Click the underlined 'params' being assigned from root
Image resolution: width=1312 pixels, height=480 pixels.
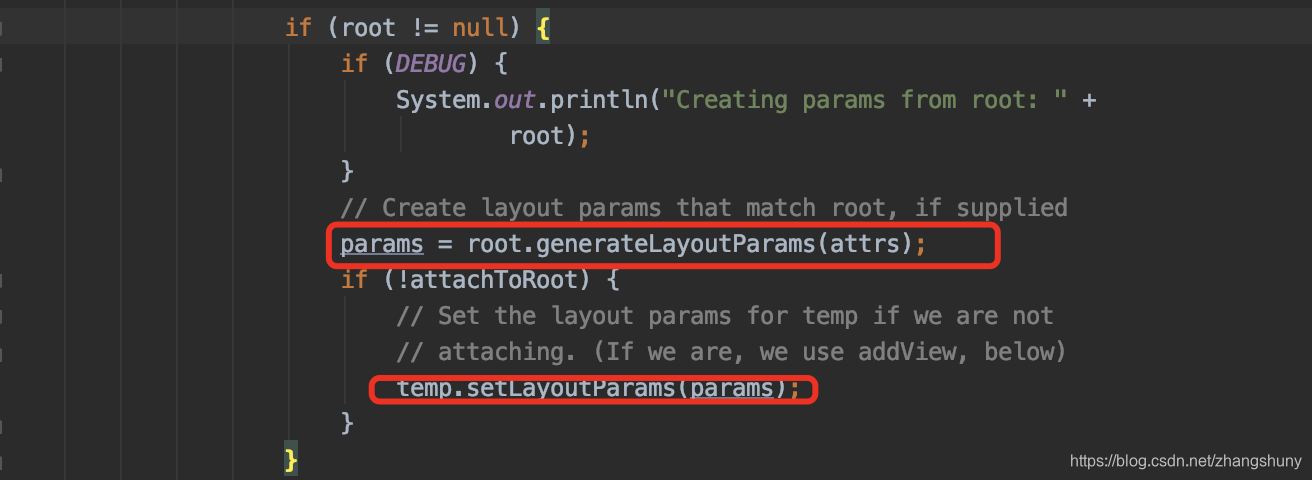coord(382,244)
